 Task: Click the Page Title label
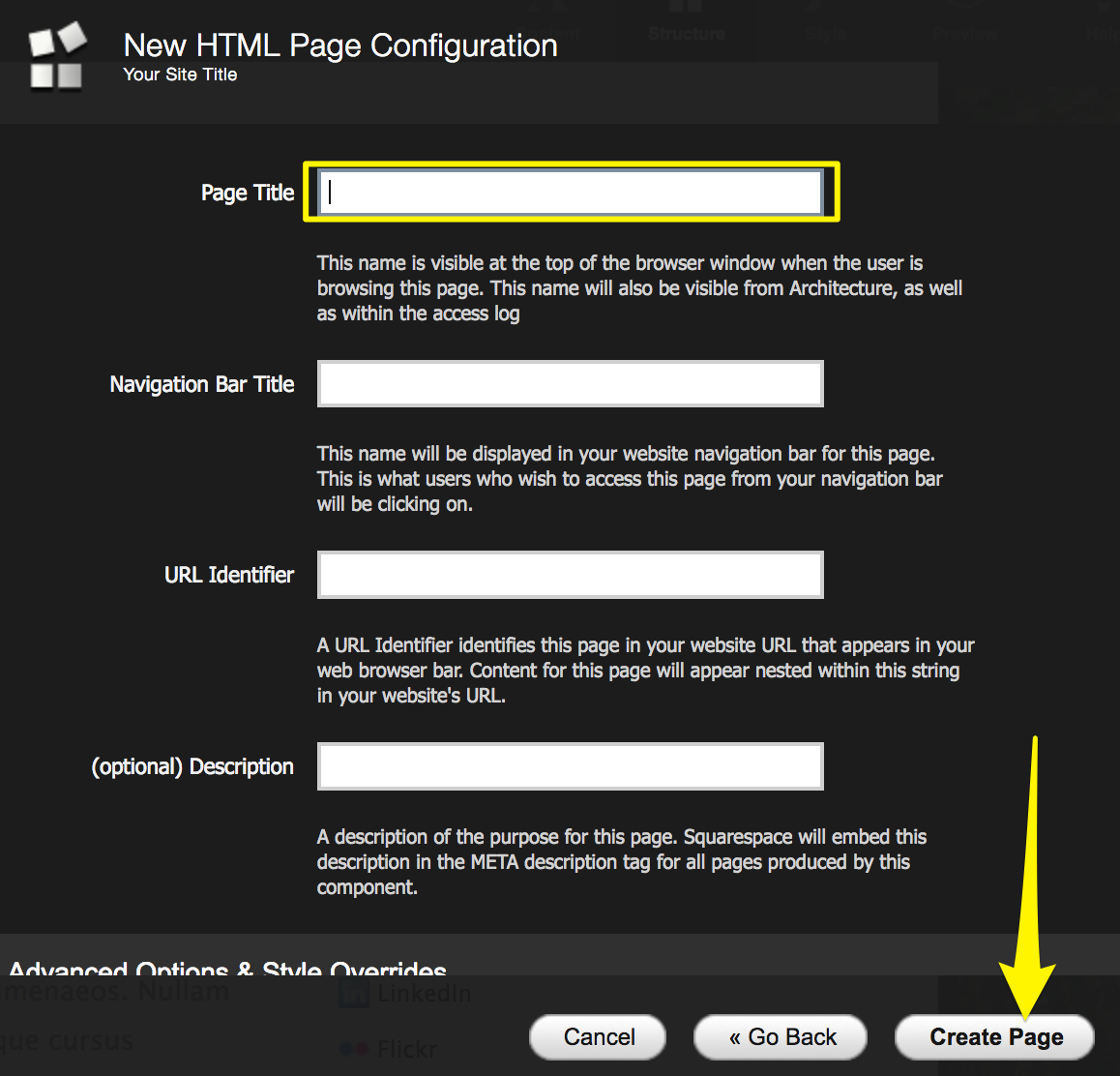tap(247, 193)
